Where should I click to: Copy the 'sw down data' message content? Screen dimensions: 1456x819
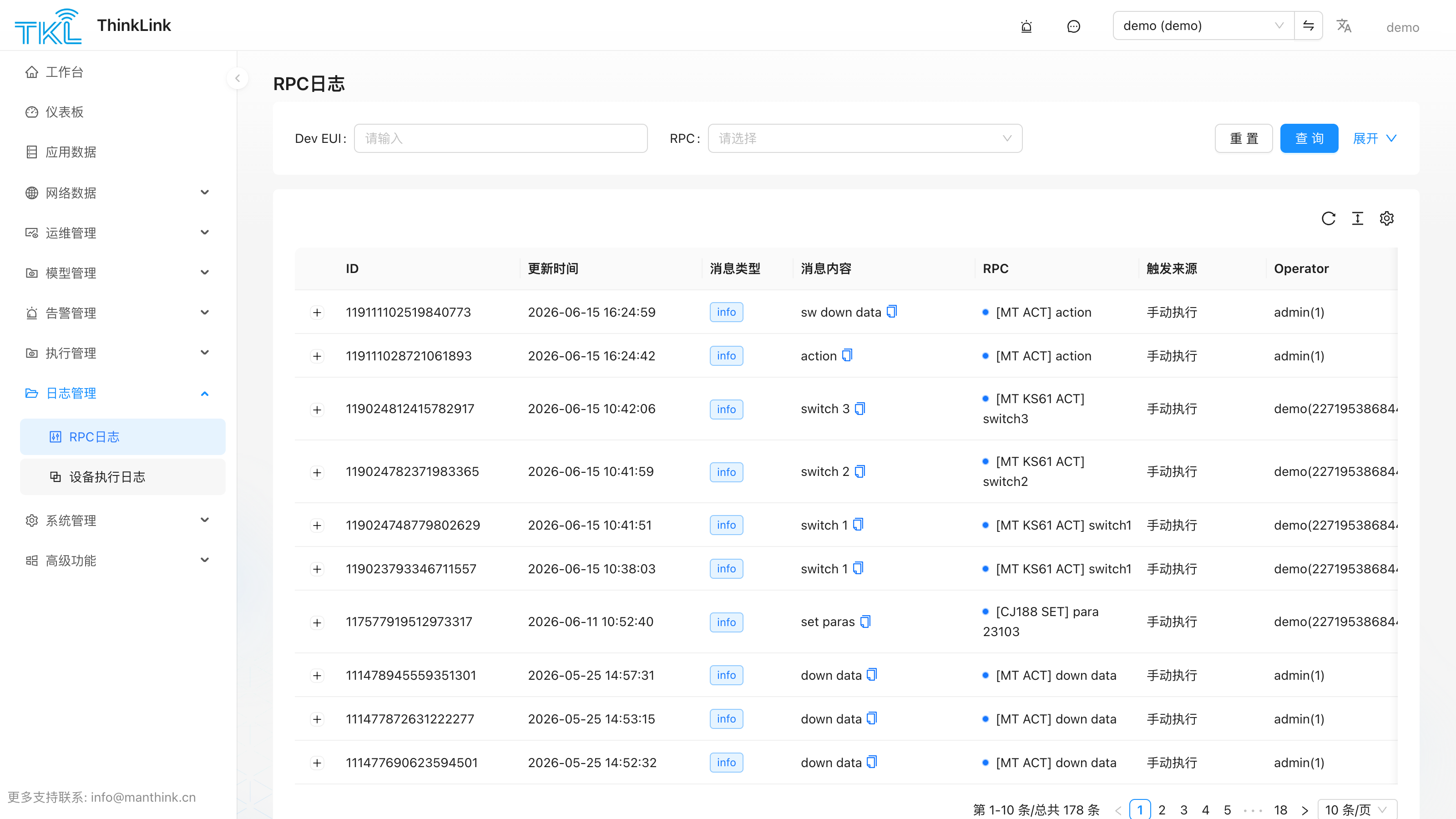[x=892, y=311]
